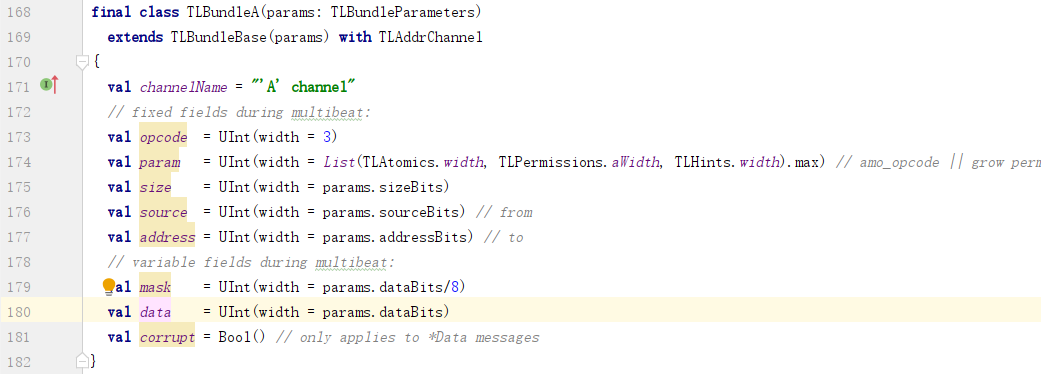The width and height of the screenshot is (1041, 374).
Task: Click line number 175 in the gutter
Action: (x=18, y=187)
